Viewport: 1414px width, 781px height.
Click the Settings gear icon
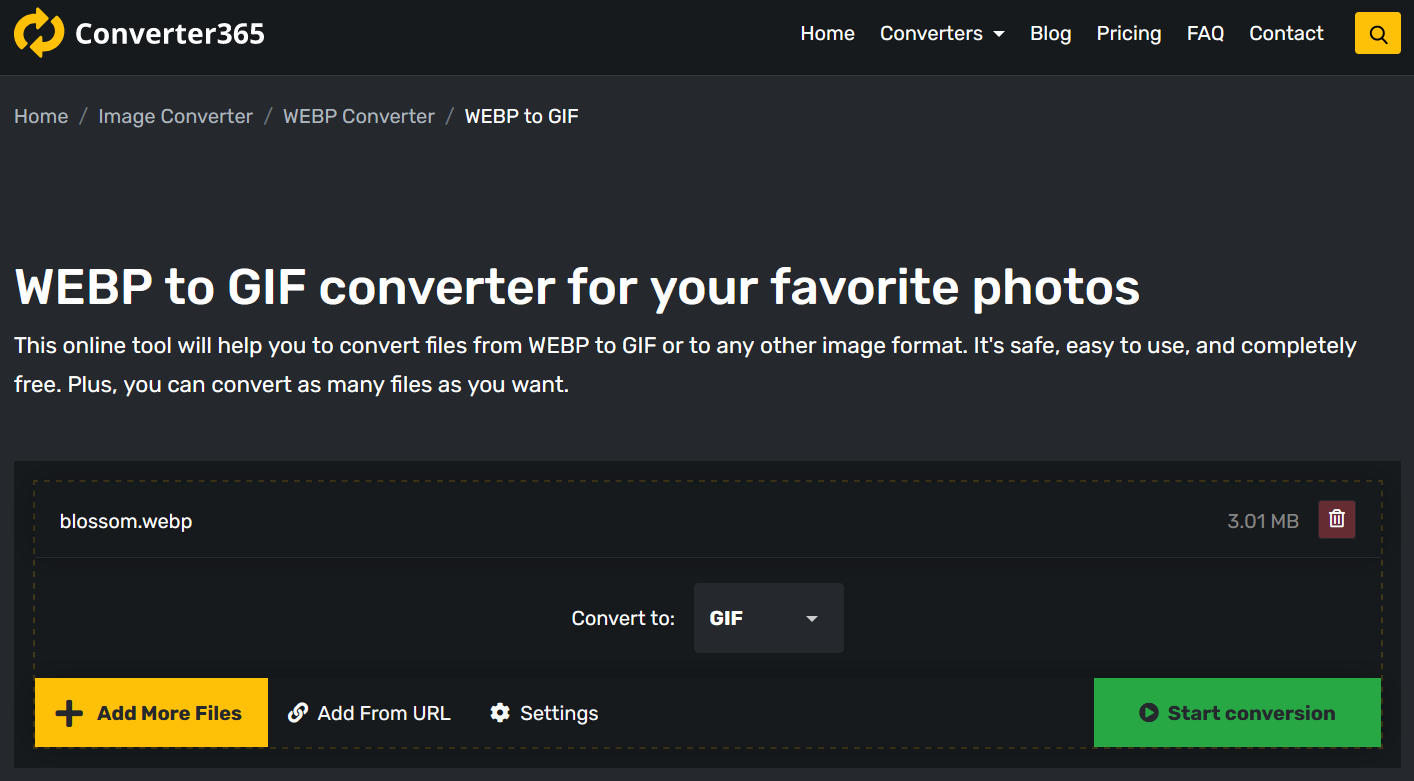click(x=500, y=713)
